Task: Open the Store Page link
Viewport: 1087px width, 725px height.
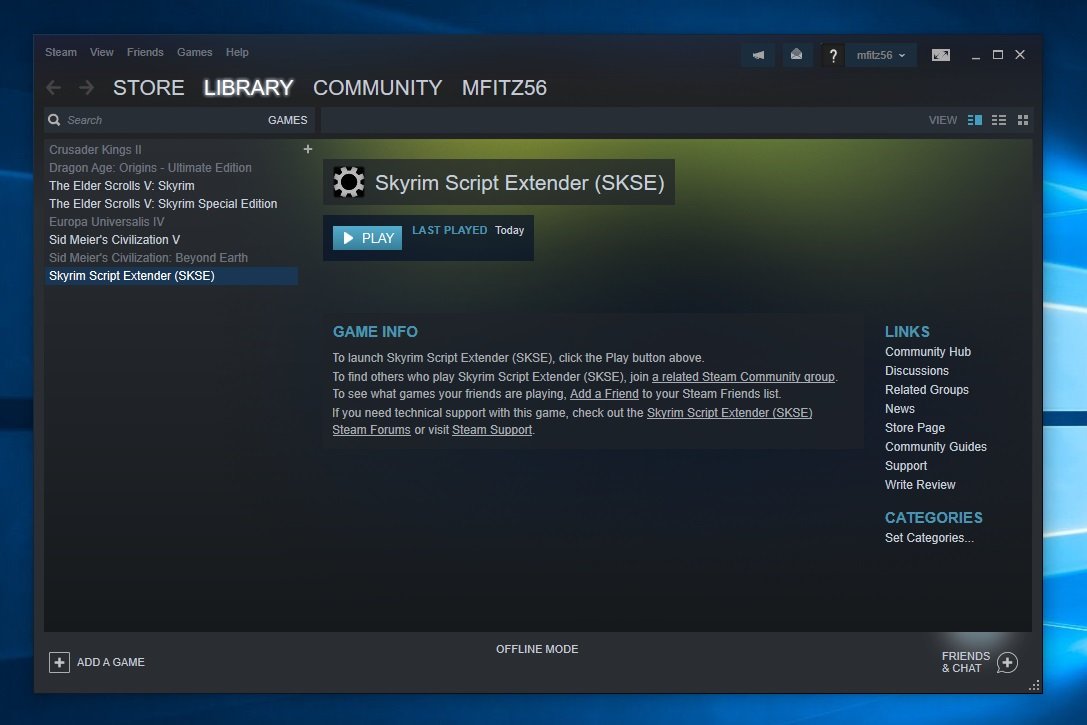Action: click(914, 428)
